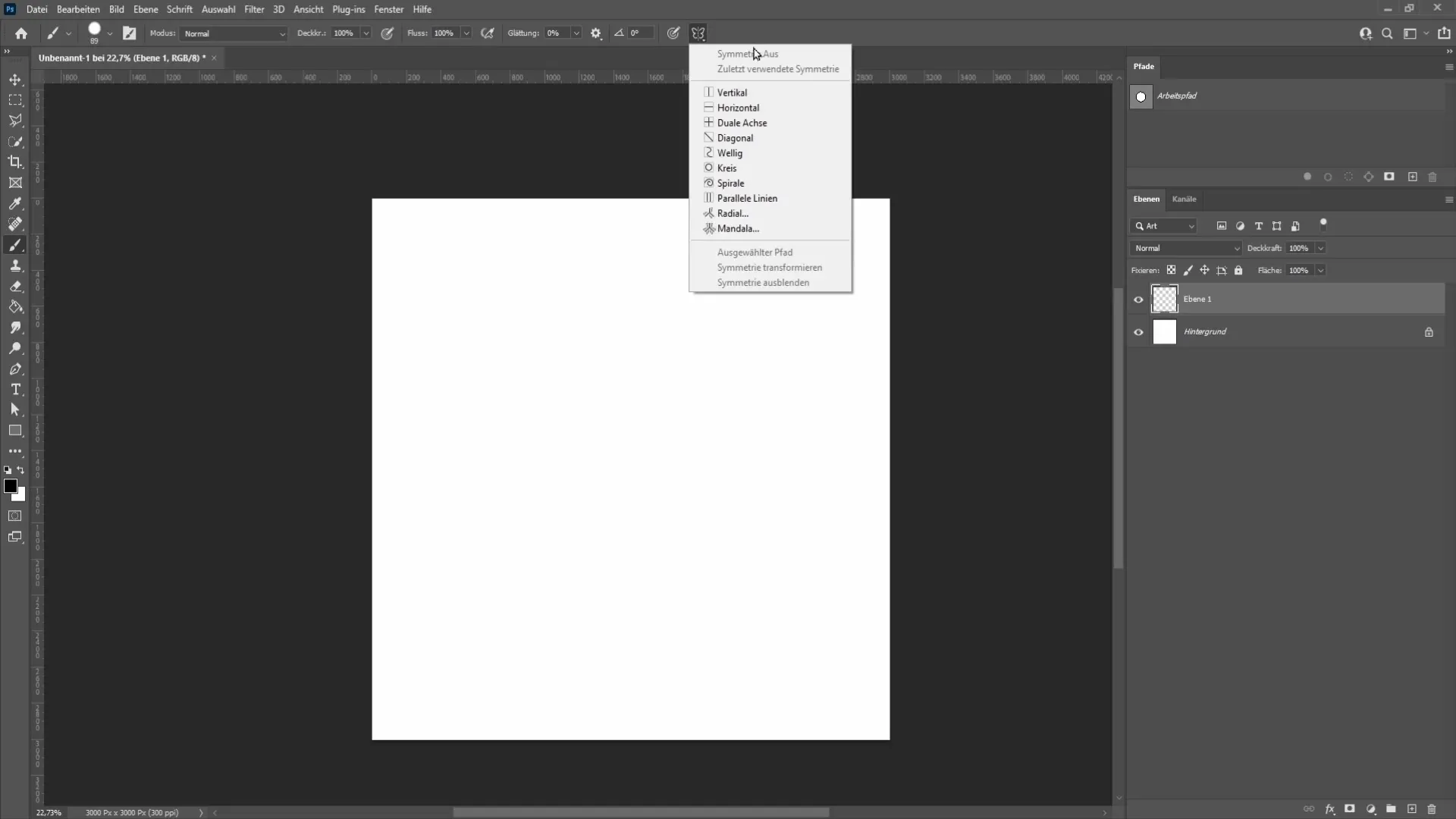The width and height of the screenshot is (1456, 819).
Task: Select the Frame tool
Action: point(15,183)
